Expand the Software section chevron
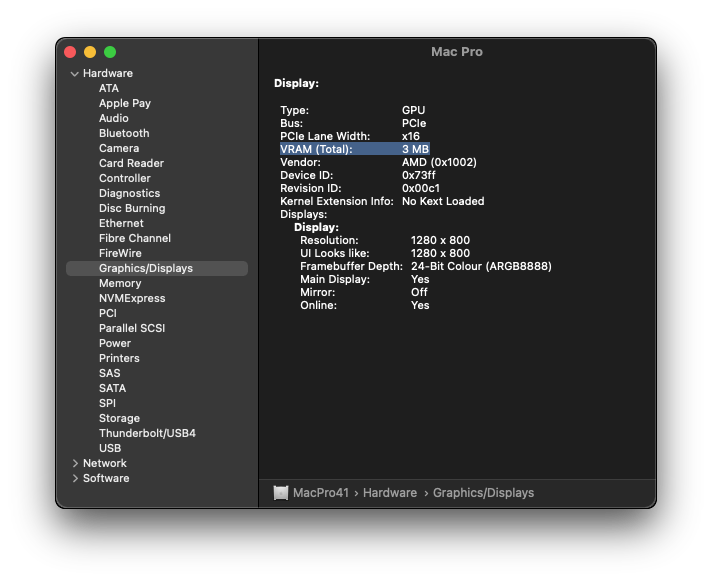The height and width of the screenshot is (582, 712). [x=75, y=478]
